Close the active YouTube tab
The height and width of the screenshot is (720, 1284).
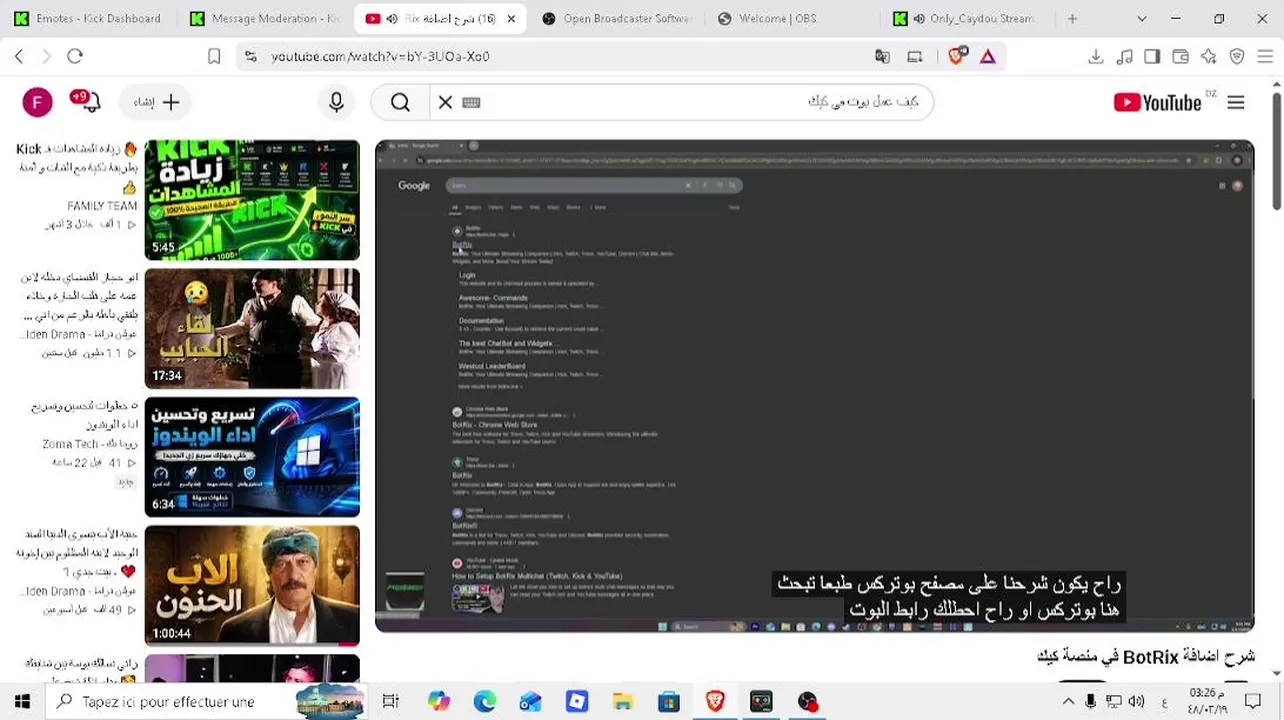[511, 18]
